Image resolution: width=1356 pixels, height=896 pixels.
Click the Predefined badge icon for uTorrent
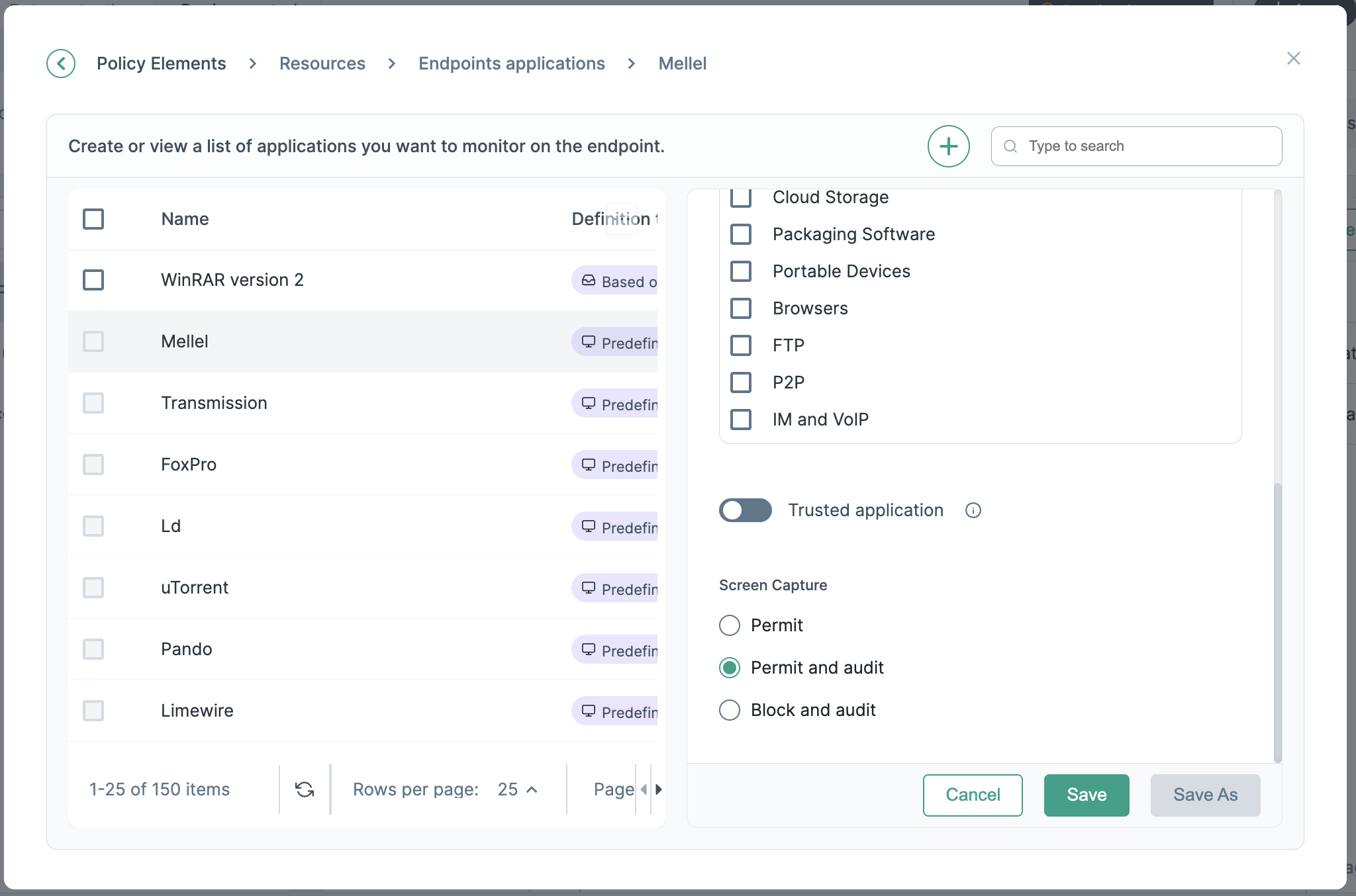588,588
